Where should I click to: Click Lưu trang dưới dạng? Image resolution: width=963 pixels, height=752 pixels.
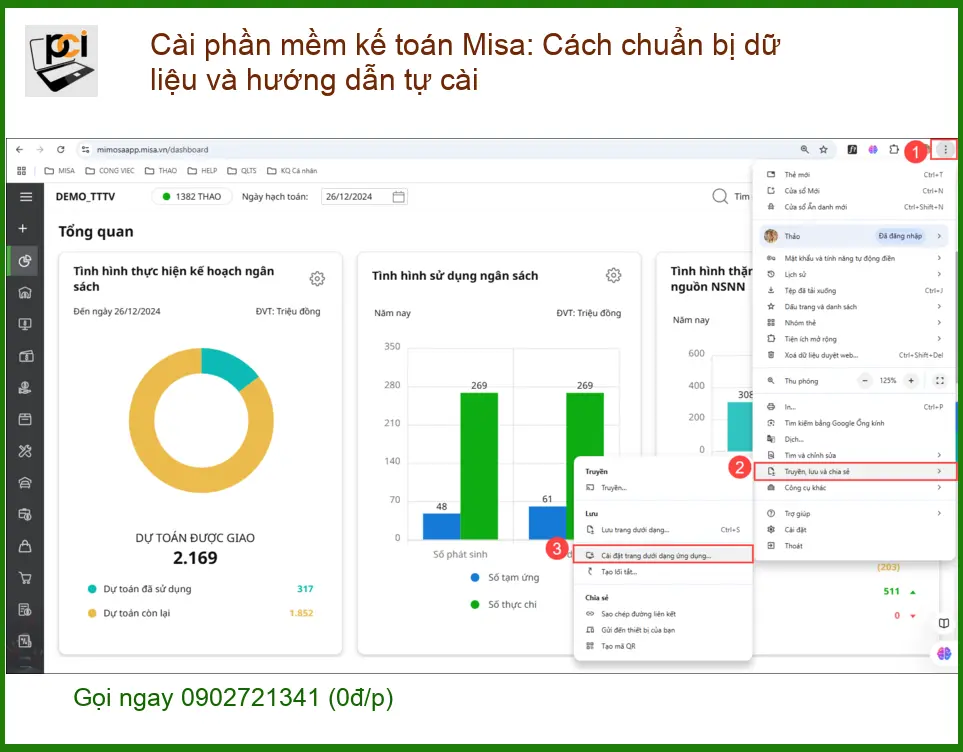click(x=663, y=530)
